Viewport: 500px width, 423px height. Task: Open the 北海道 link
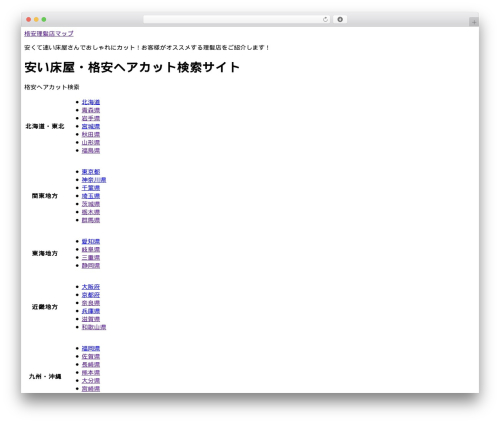[x=91, y=102]
